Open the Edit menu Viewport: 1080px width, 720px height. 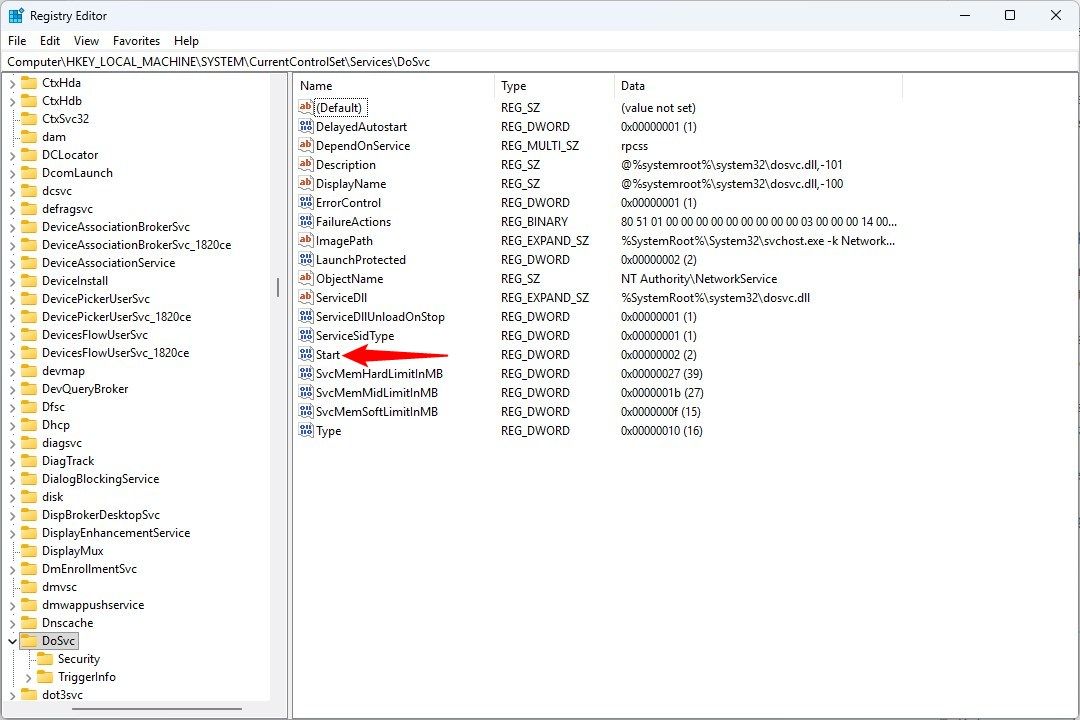click(50, 41)
